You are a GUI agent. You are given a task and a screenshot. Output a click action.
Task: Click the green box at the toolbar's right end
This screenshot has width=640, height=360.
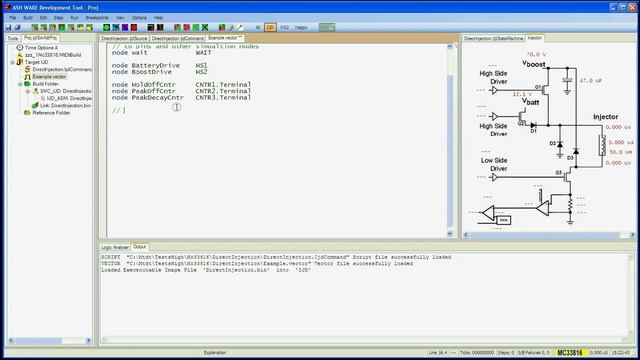327,27
